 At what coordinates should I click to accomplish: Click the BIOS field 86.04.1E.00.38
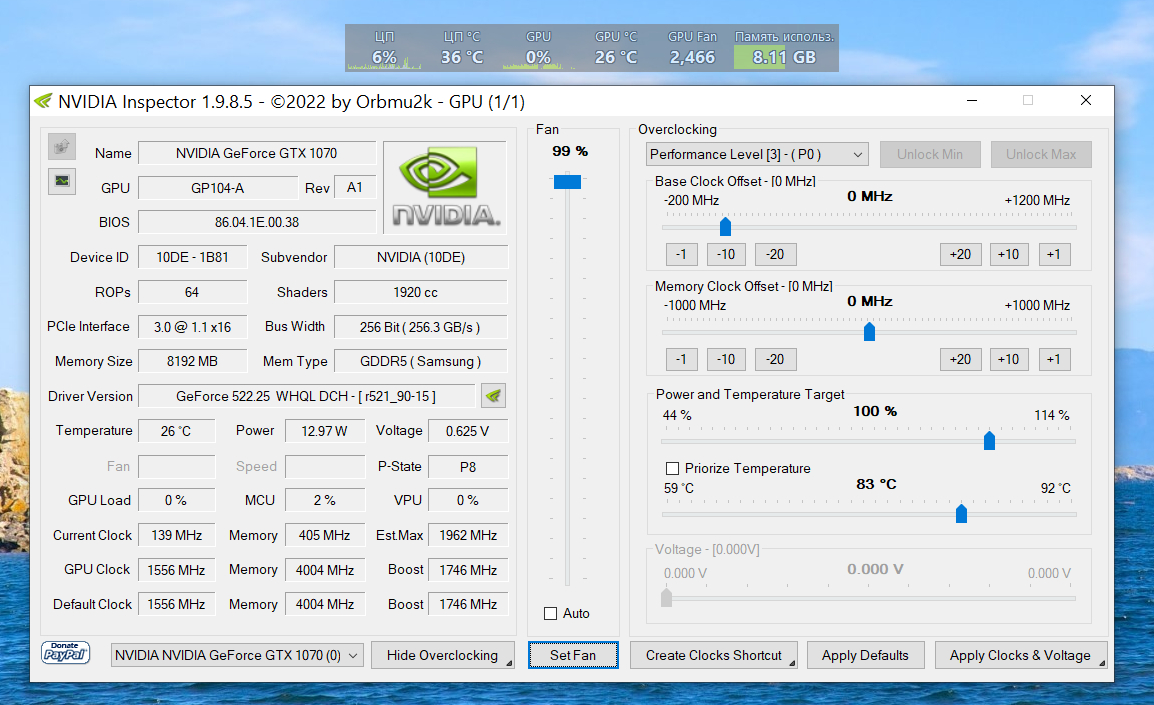[257, 222]
